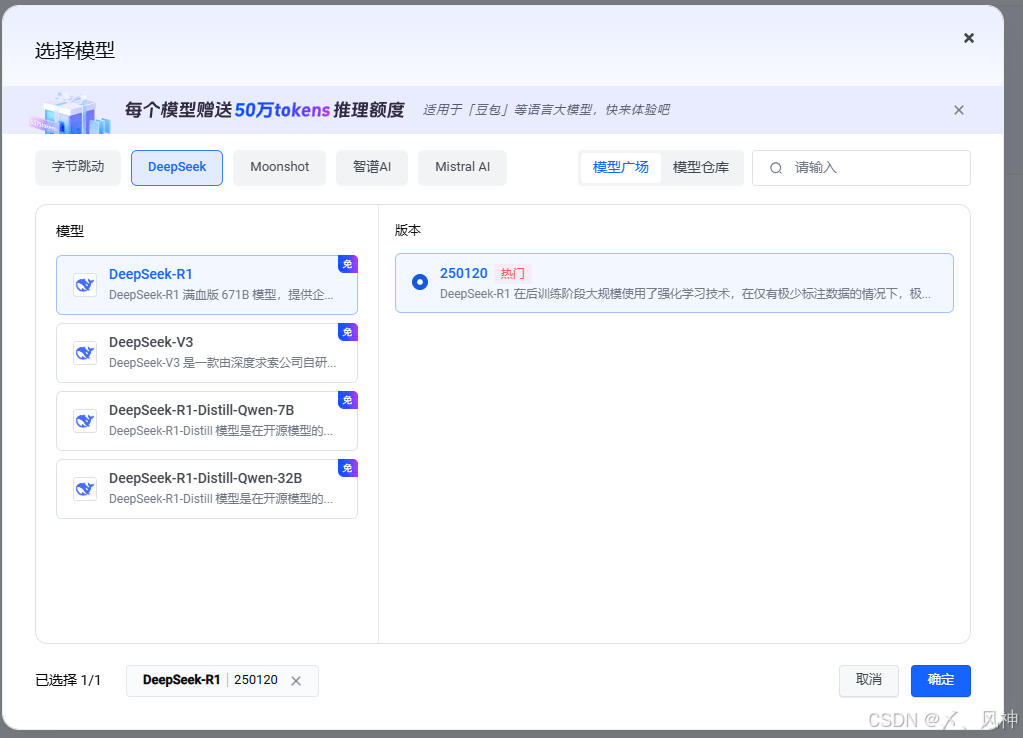
Task: Click the DeepSeek-R1 whale logo icon
Action: (85, 285)
